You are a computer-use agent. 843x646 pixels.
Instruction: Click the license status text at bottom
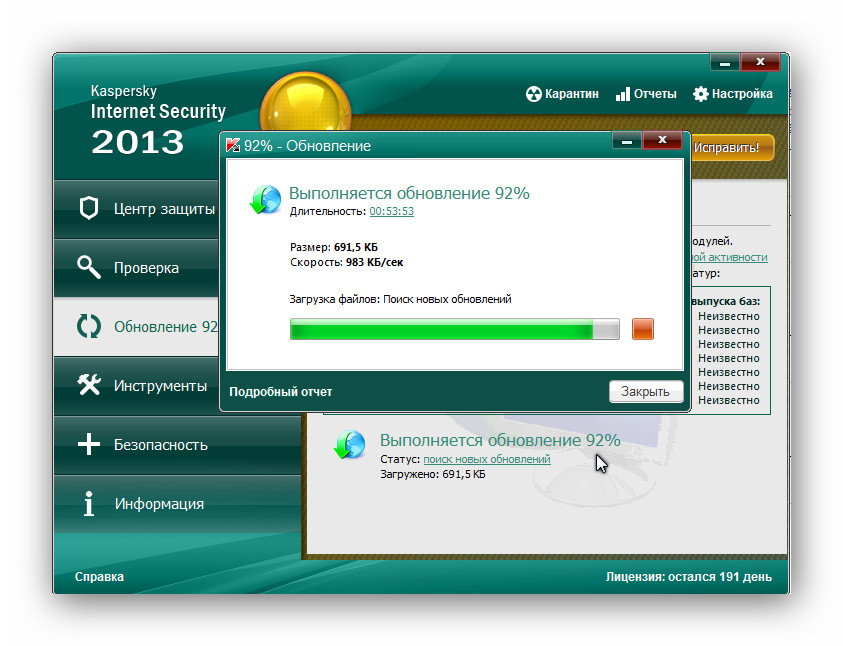pos(688,577)
